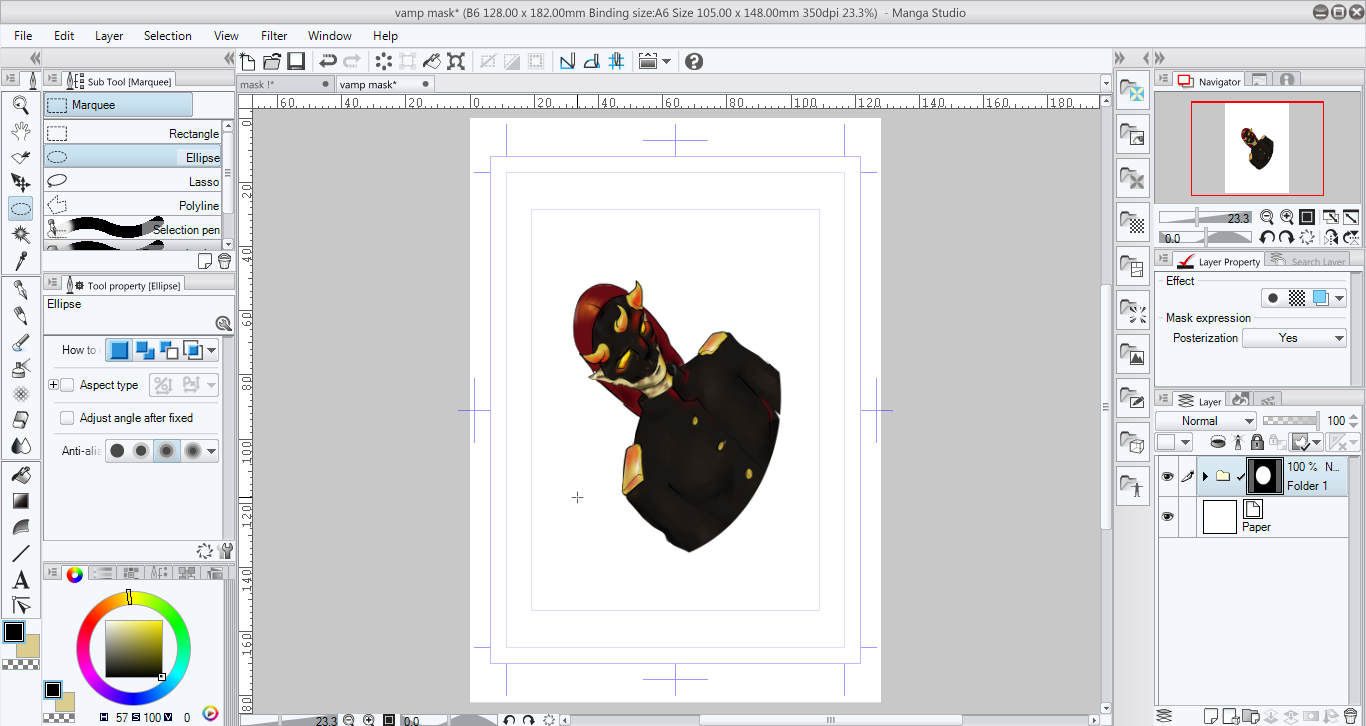Click the delete sub tool trash icon
Viewport: 1366px width, 726px height.
224,261
